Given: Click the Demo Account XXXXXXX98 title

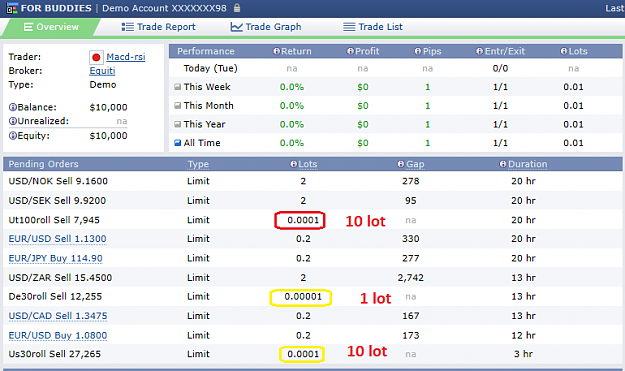Looking at the screenshot, I should coord(164,8).
